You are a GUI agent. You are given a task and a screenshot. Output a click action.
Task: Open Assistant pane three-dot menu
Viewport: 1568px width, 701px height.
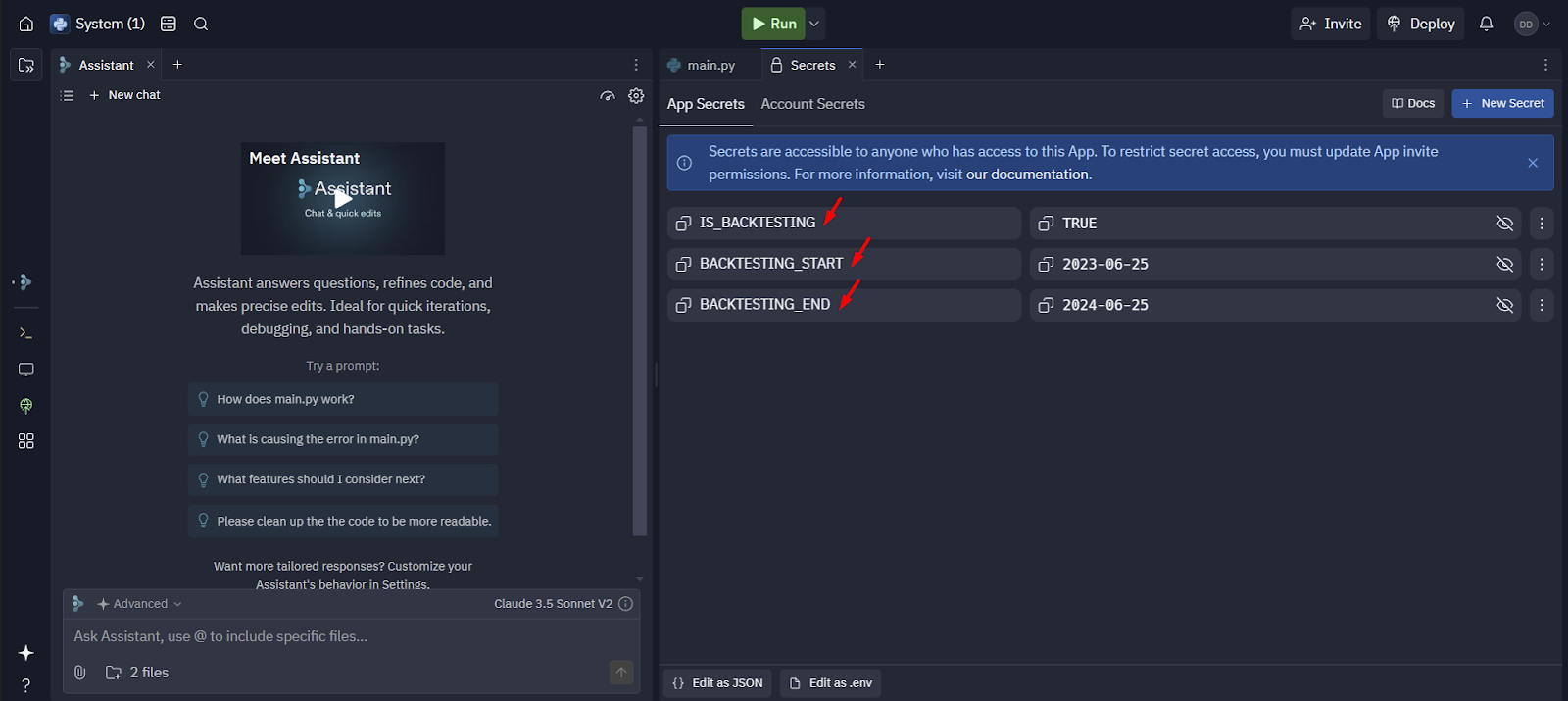click(636, 65)
